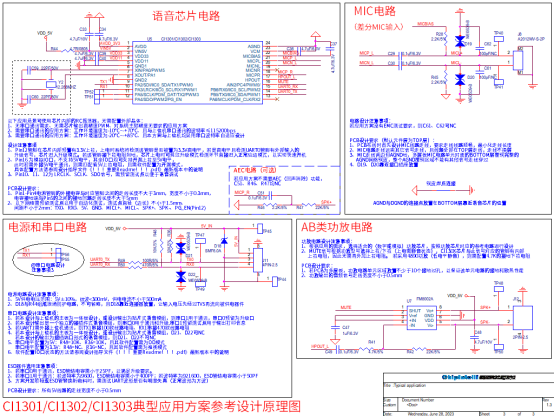554x417 pixels.
Task: Click the SPK- label in amplifier circuit
Action: 485,322
